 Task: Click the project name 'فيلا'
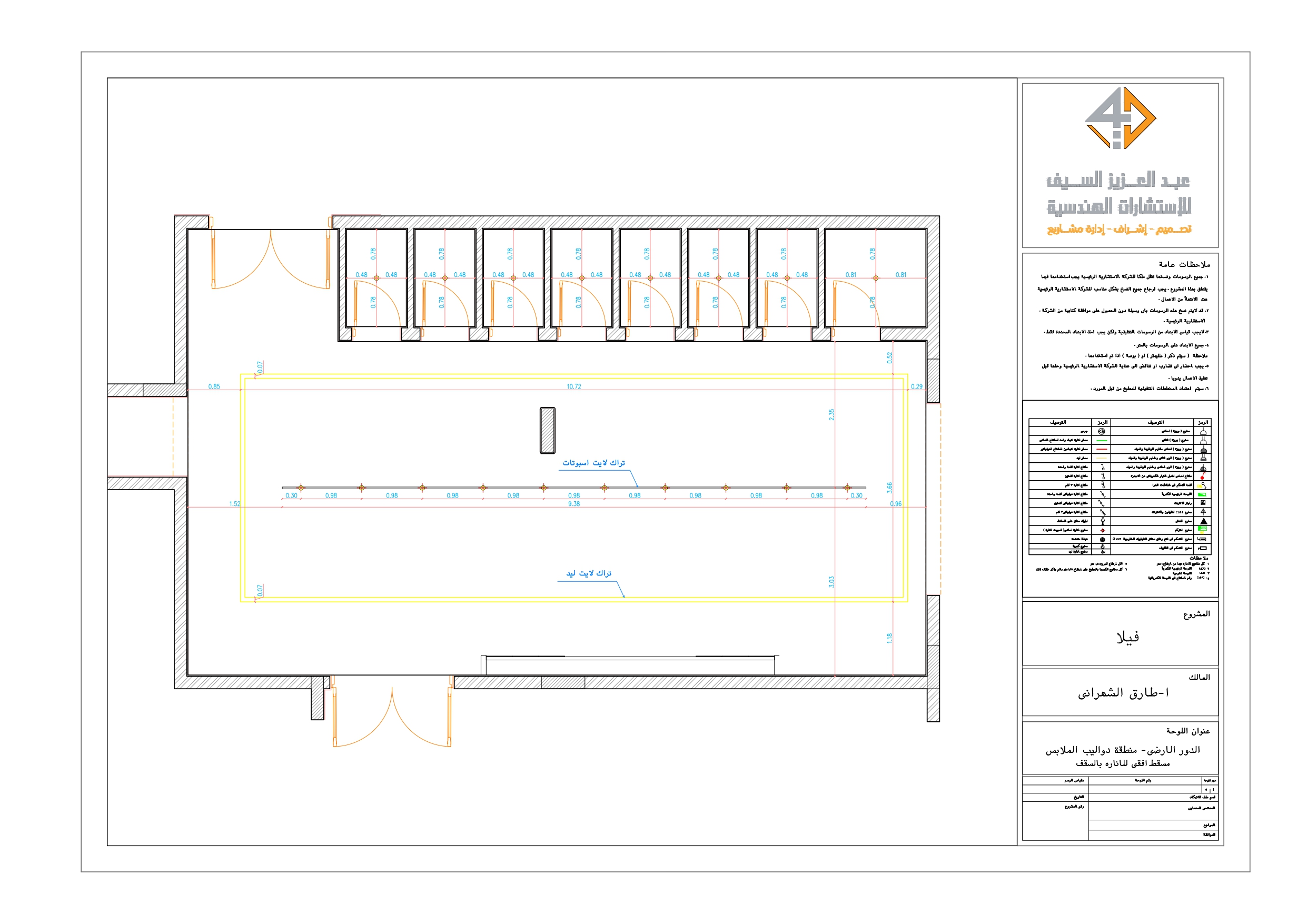click(x=1127, y=637)
